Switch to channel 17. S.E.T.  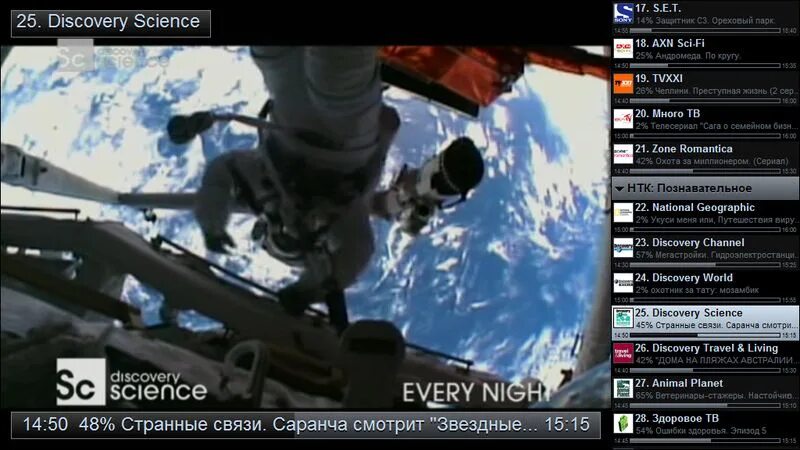tap(706, 17)
